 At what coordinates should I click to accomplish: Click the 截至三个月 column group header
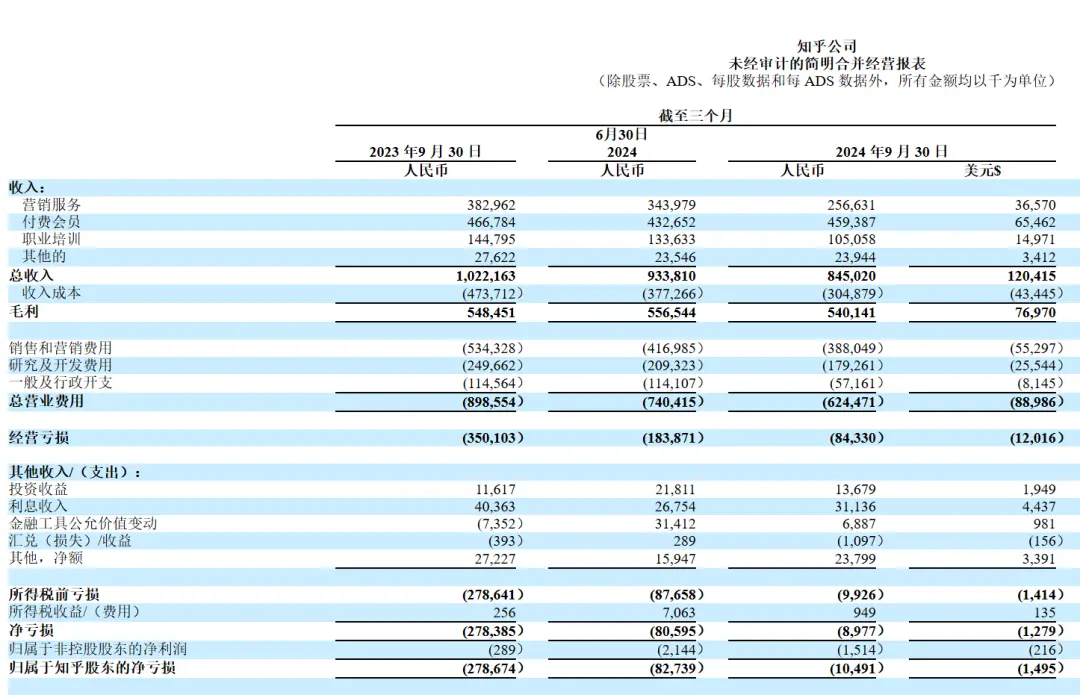pyautogui.click(x=695, y=116)
